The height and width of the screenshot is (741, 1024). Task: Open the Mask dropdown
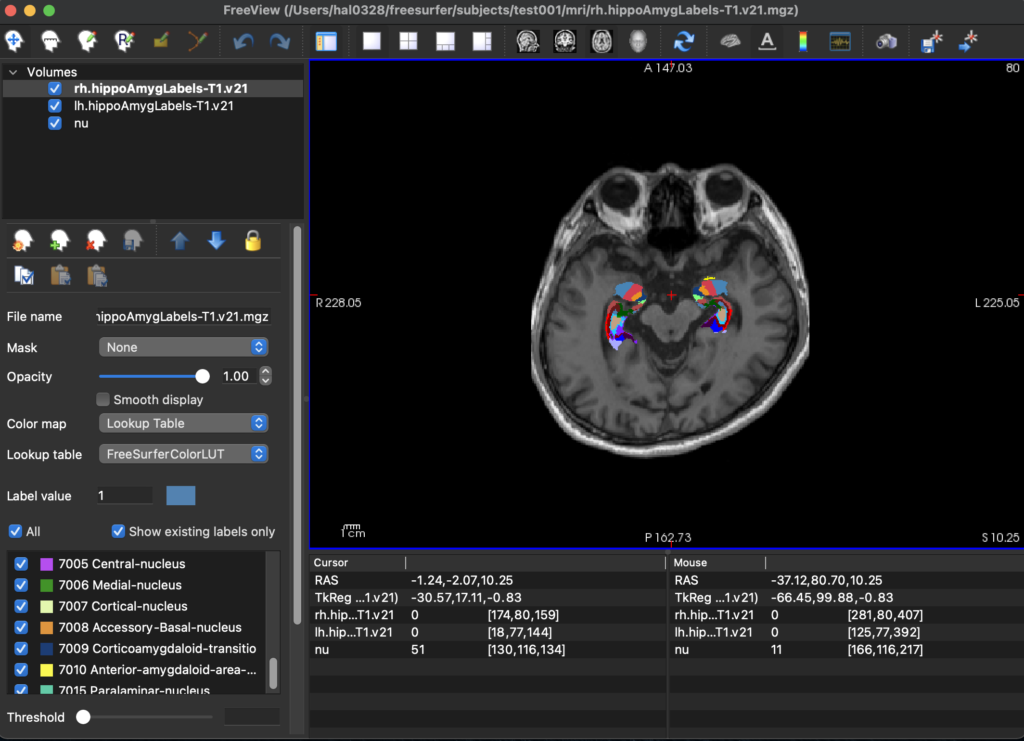[184, 347]
